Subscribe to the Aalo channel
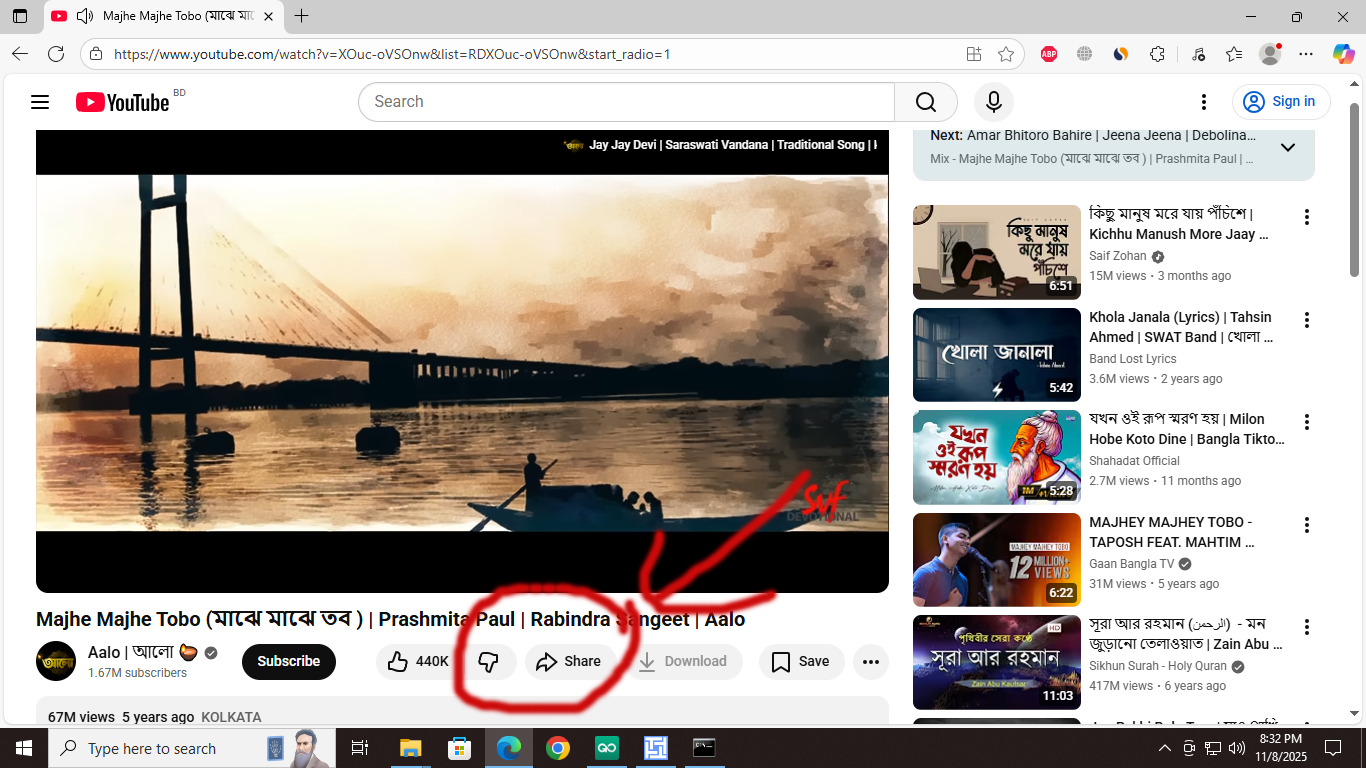 [288, 661]
